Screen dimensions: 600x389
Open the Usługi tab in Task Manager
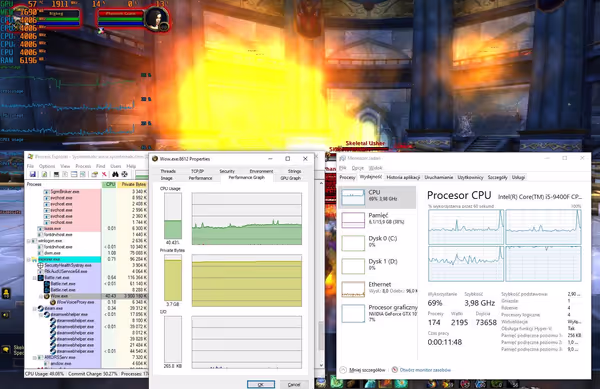[x=518, y=177]
